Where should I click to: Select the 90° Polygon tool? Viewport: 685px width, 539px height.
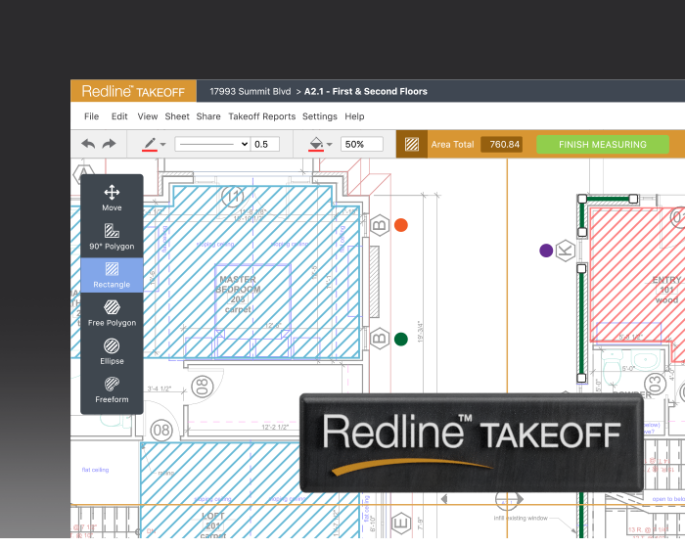(x=112, y=236)
